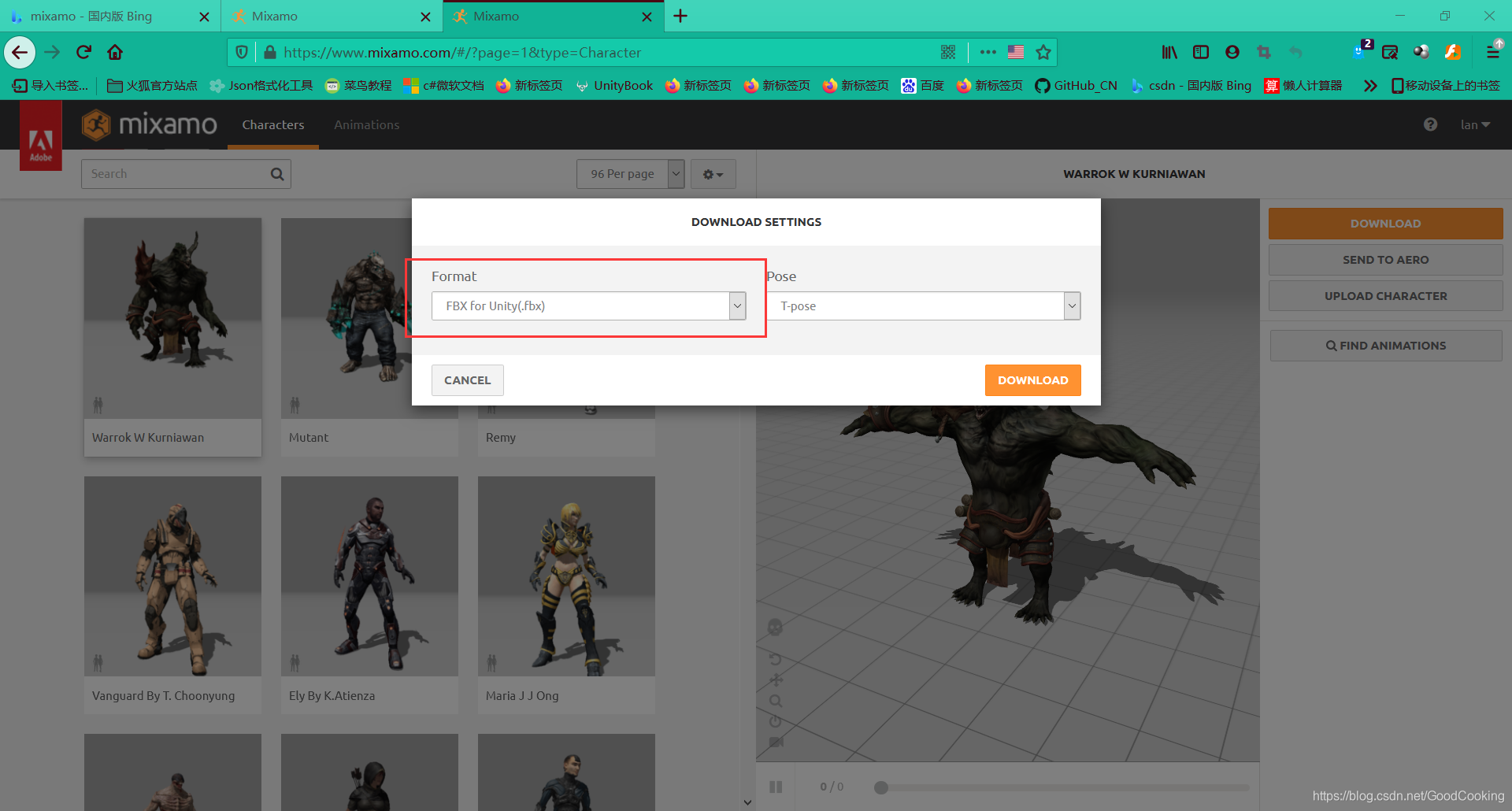
Task: Open 懒人计算器 bookmark
Action: 1303,86
